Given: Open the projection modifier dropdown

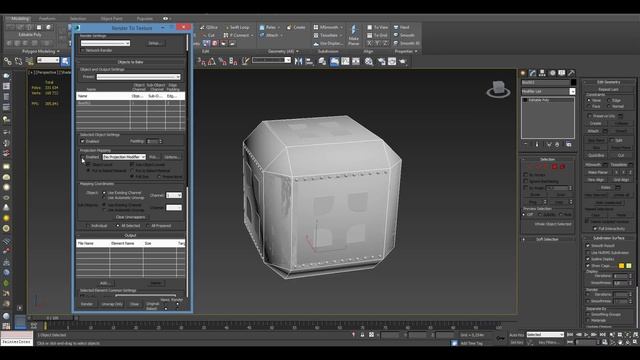Looking at the screenshot, I should click(x=124, y=157).
